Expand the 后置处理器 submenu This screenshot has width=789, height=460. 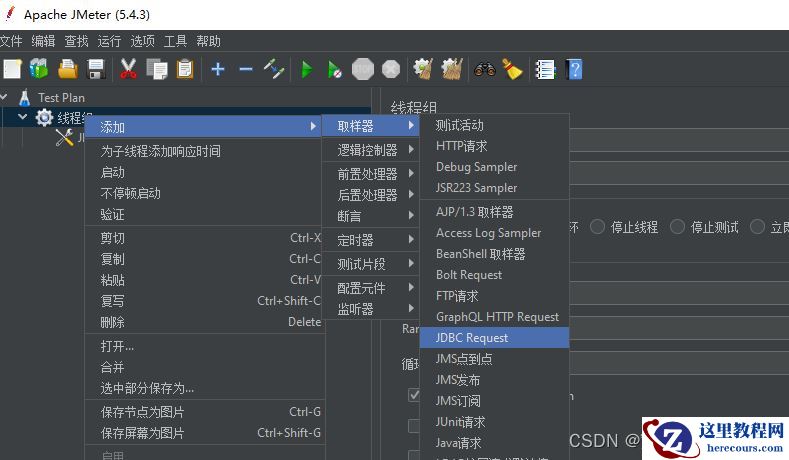[370, 194]
